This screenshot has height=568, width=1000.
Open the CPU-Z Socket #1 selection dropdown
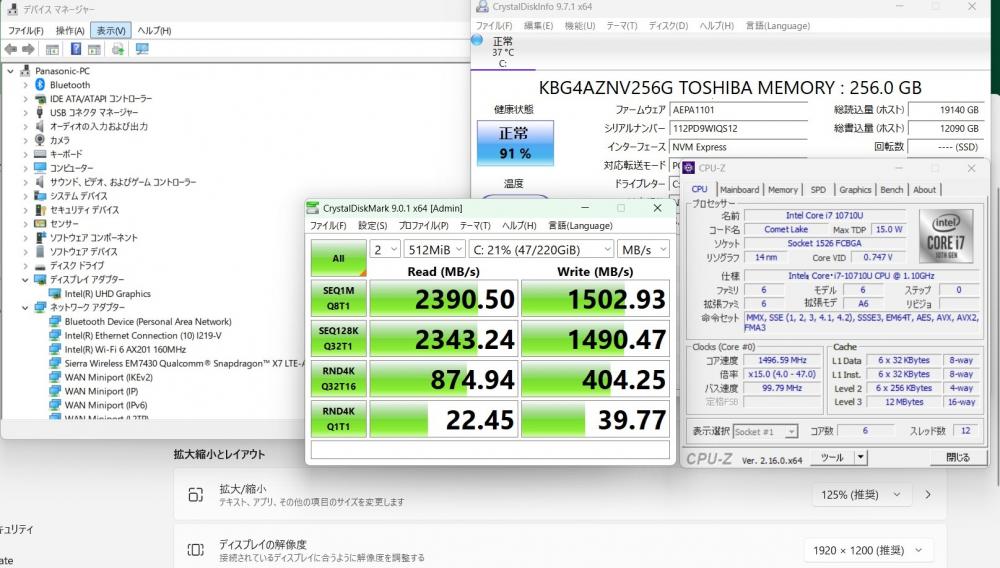(765, 432)
